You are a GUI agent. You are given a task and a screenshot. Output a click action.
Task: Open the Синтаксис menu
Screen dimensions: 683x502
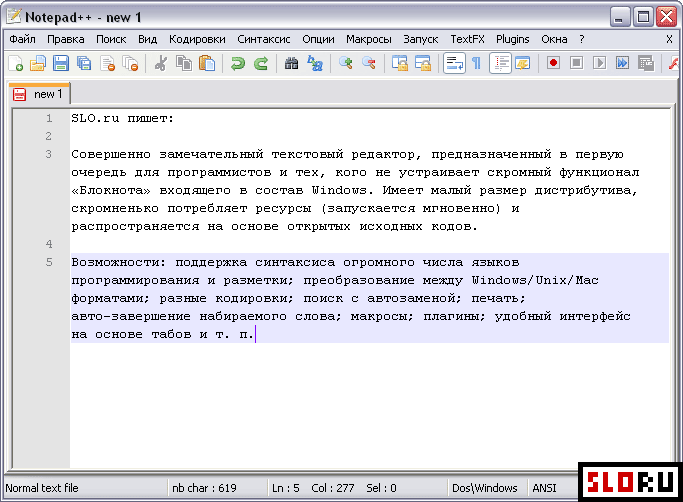(x=264, y=39)
